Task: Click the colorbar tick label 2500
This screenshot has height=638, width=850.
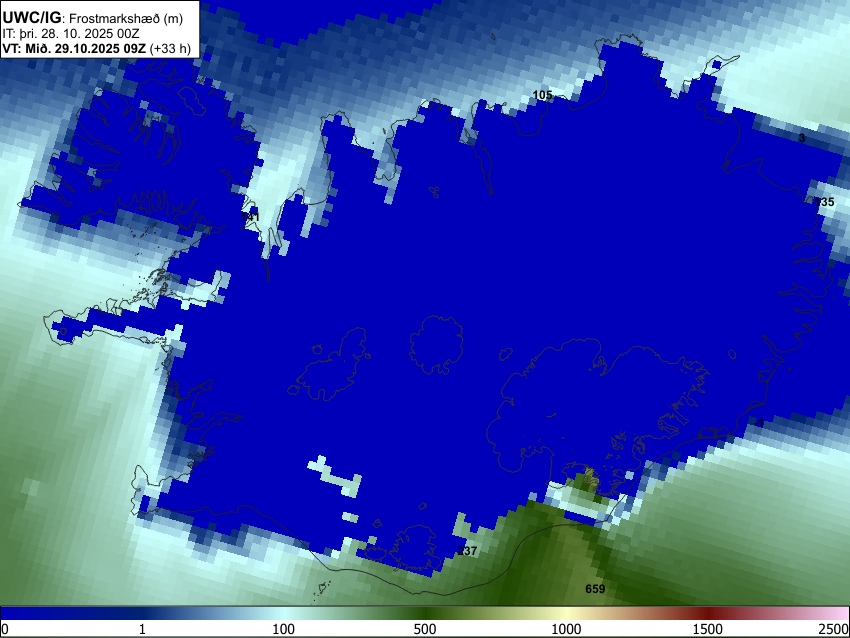Action: coord(835,629)
